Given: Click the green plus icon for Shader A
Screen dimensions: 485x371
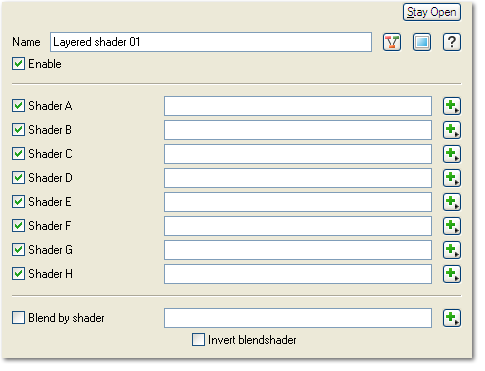Looking at the screenshot, I should coord(452,106).
